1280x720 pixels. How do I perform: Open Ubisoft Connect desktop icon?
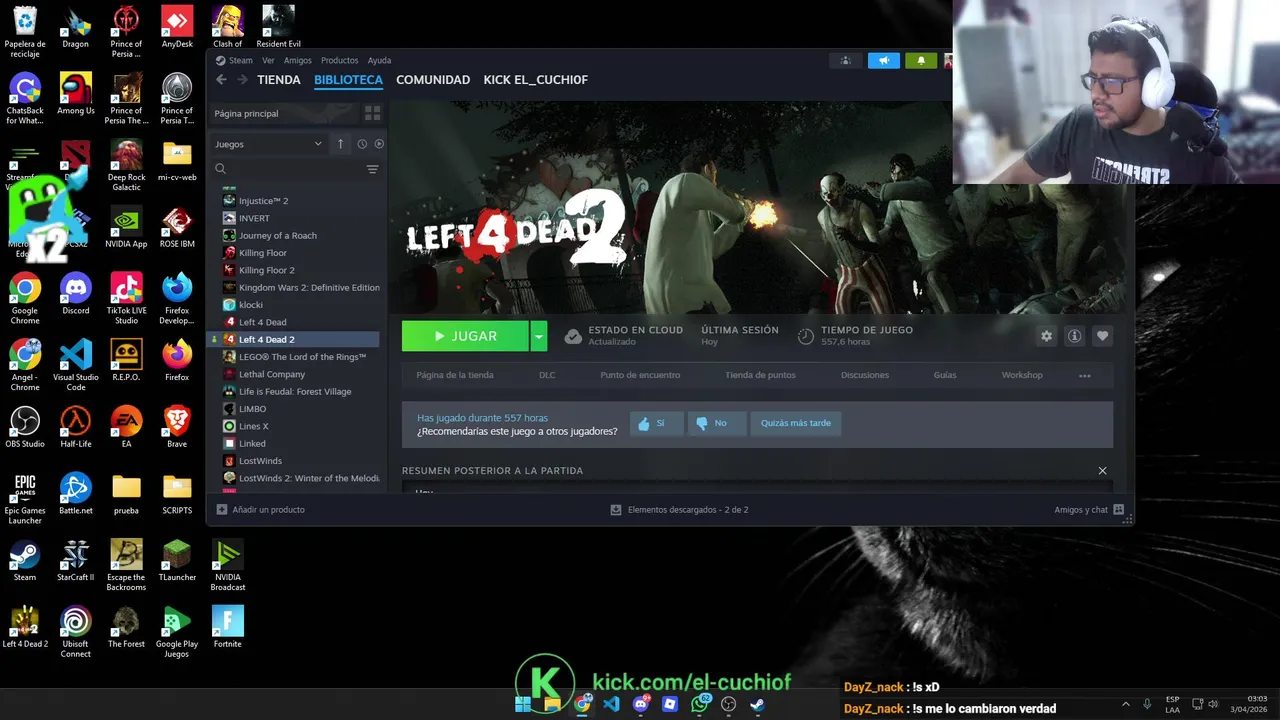click(76, 633)
